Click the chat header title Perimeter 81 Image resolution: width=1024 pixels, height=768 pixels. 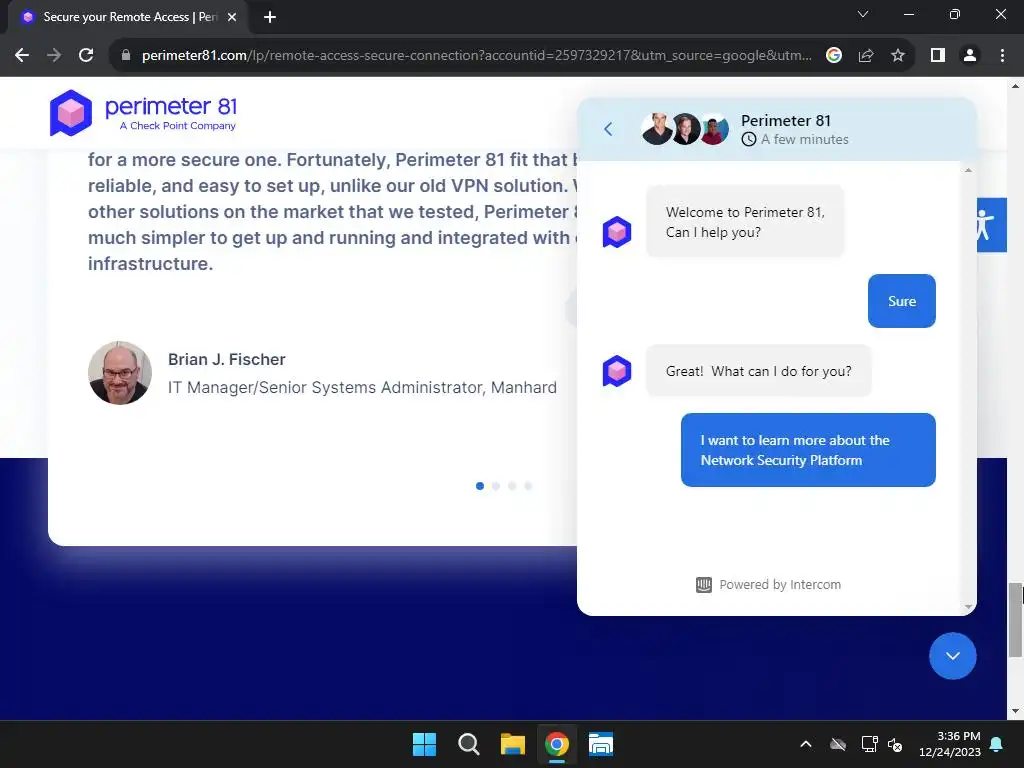point(786,121)
